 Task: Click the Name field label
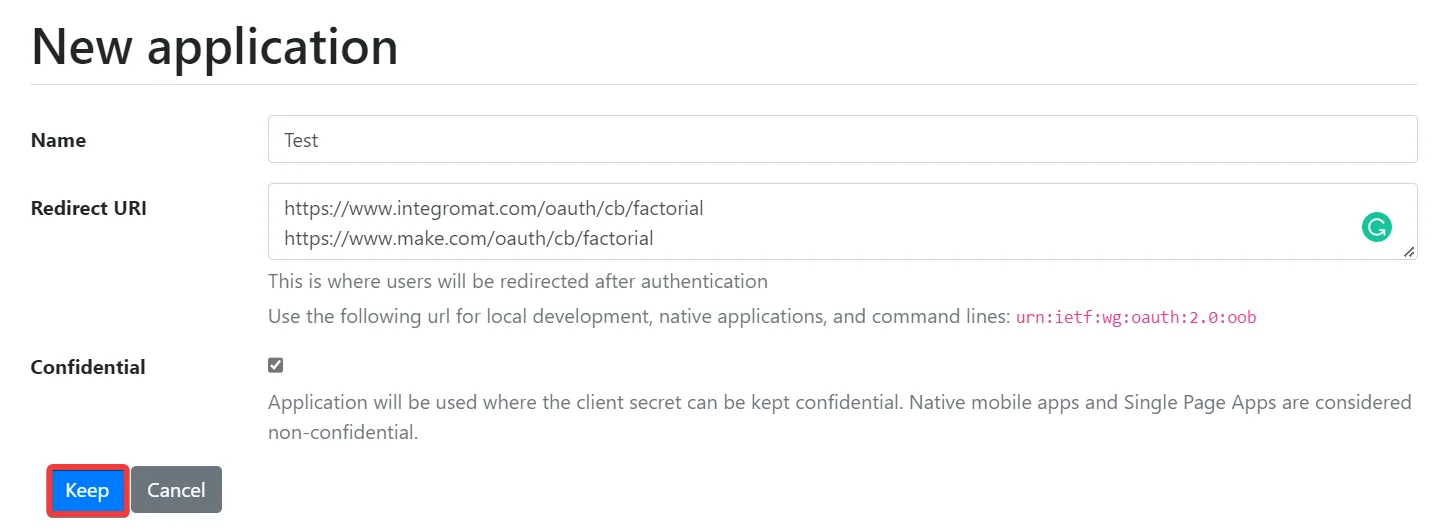[58, 140]
